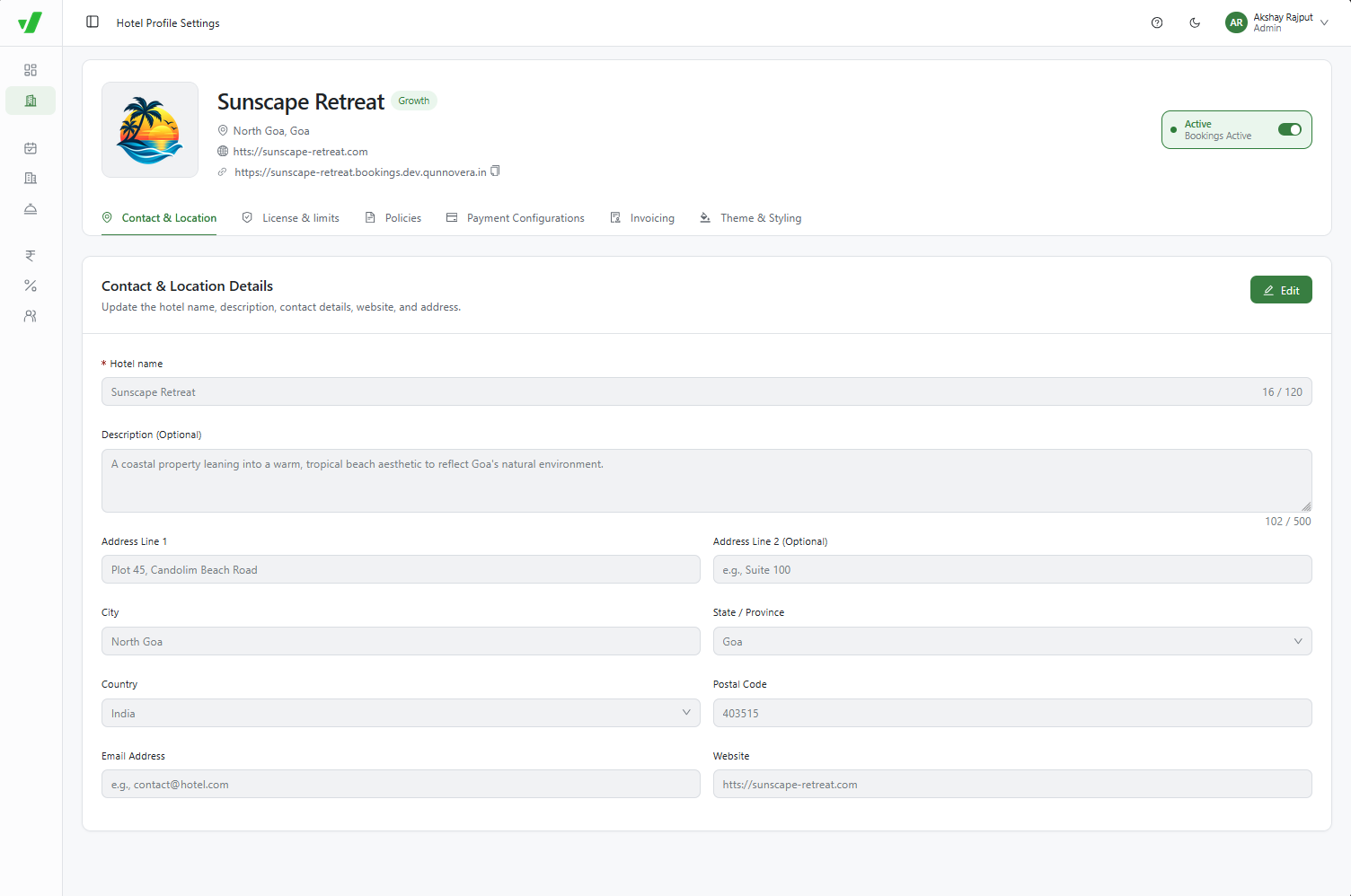Image resolution: width=1351 pixels, height=896 pixels.
Task: Open the State / Province dropdown
Action: pyautogui.click(x=1012, y=641)
